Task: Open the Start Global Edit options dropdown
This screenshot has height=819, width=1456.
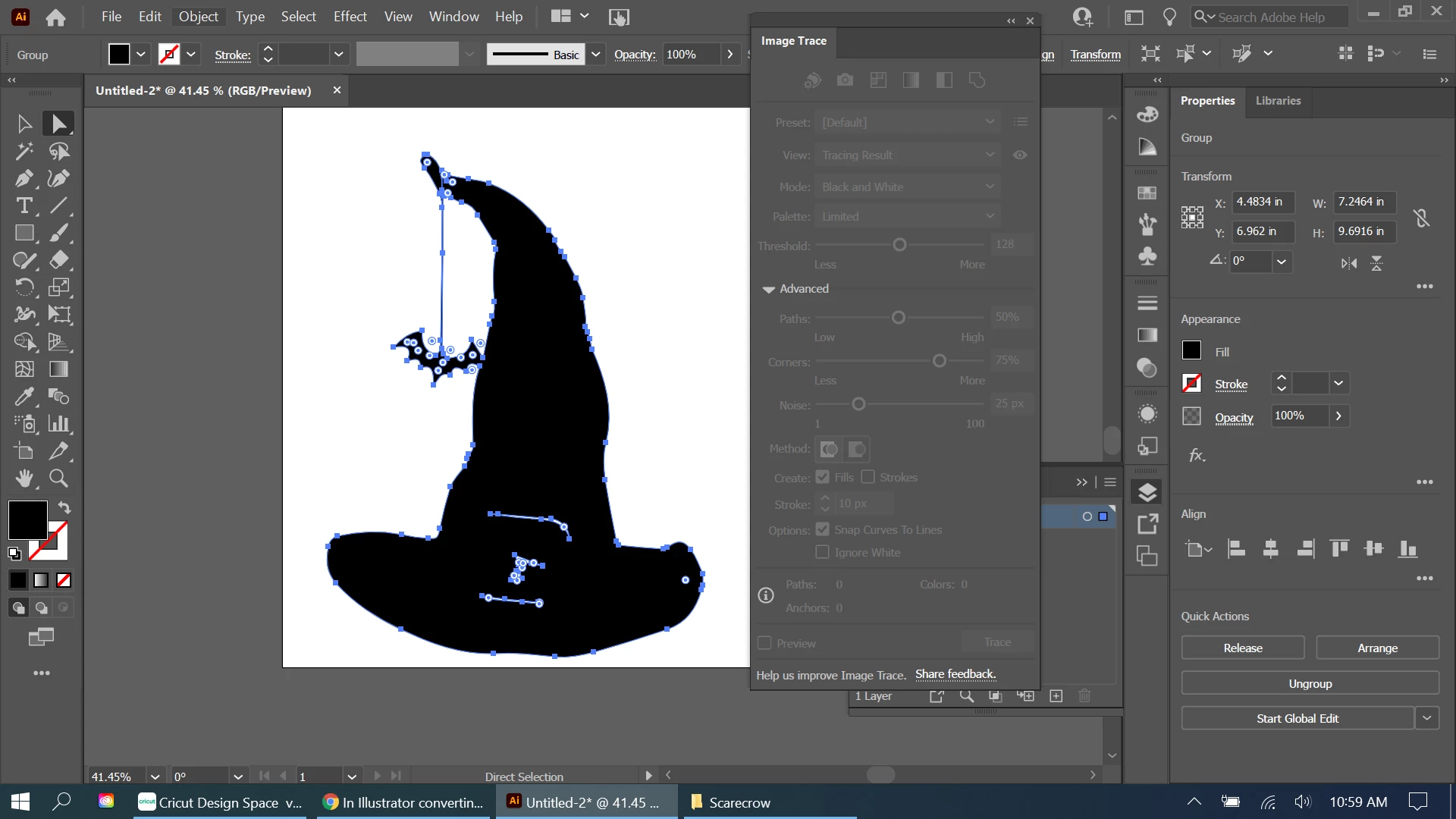Action: [1426, 718]
